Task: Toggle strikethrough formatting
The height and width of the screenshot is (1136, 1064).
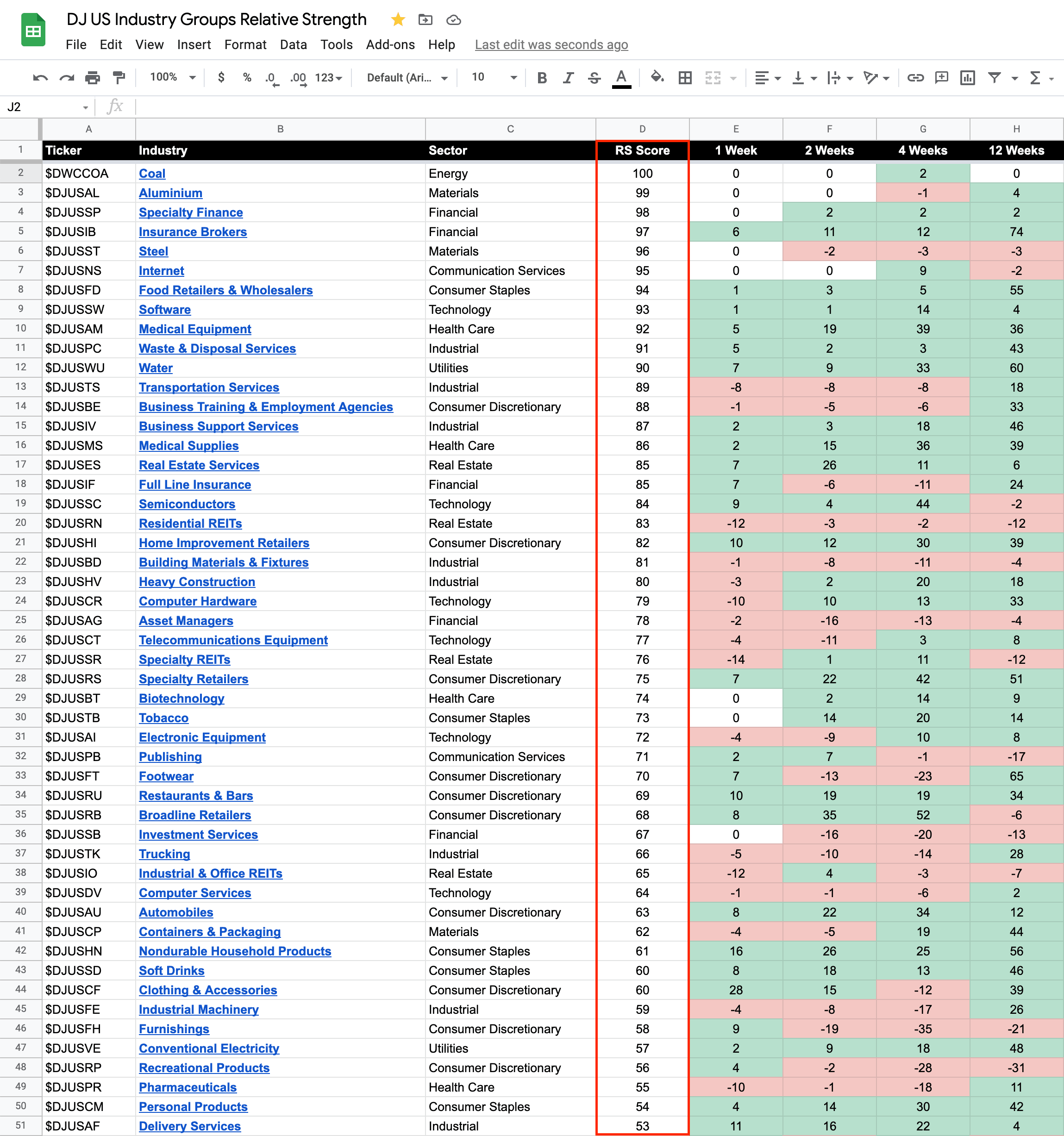Action: pos(594,78)
